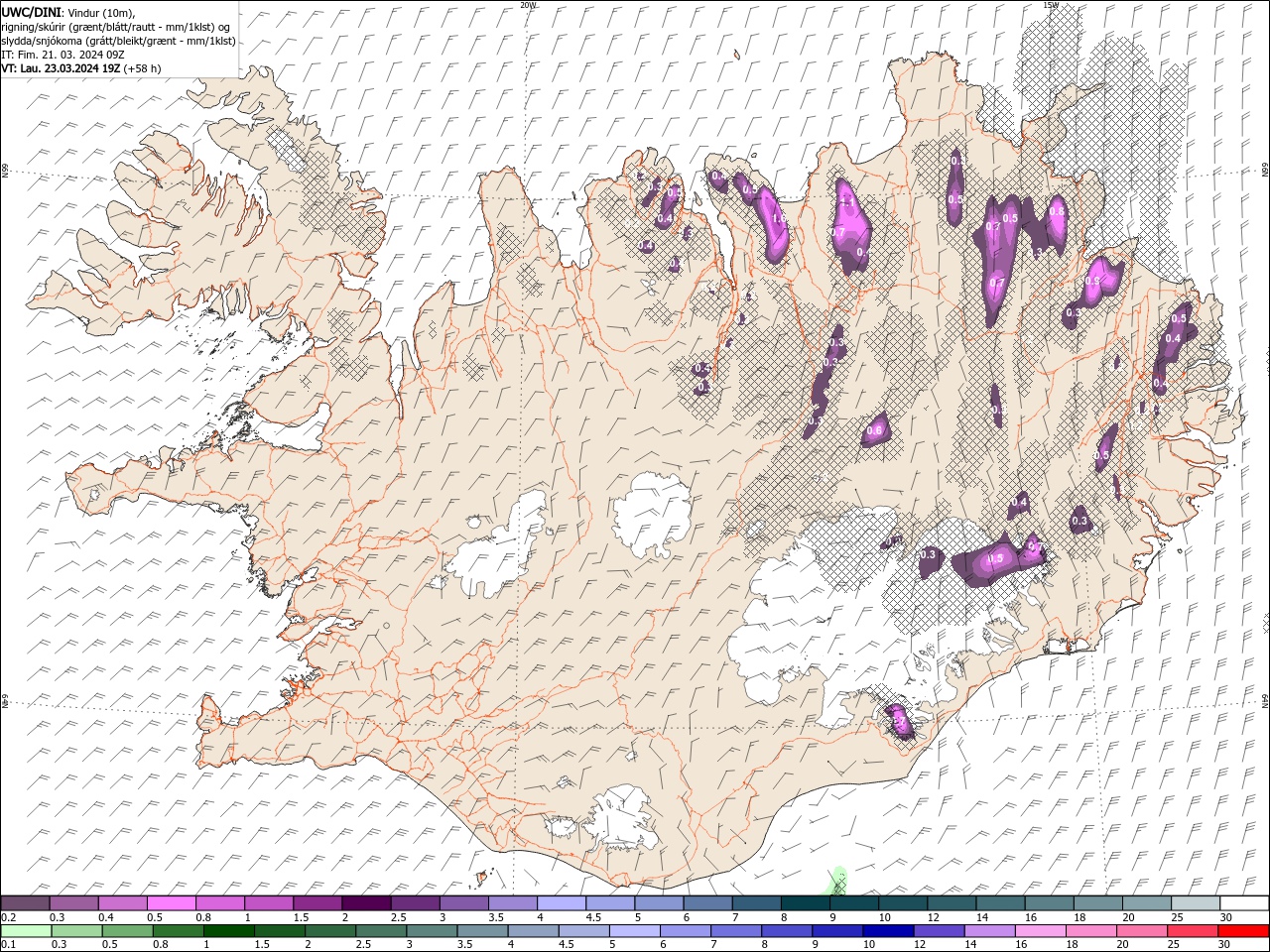Pick the 12 violet swatch in the bottom legend row
The height and width of the screenshot is (952, 1270).
[939, 931]
